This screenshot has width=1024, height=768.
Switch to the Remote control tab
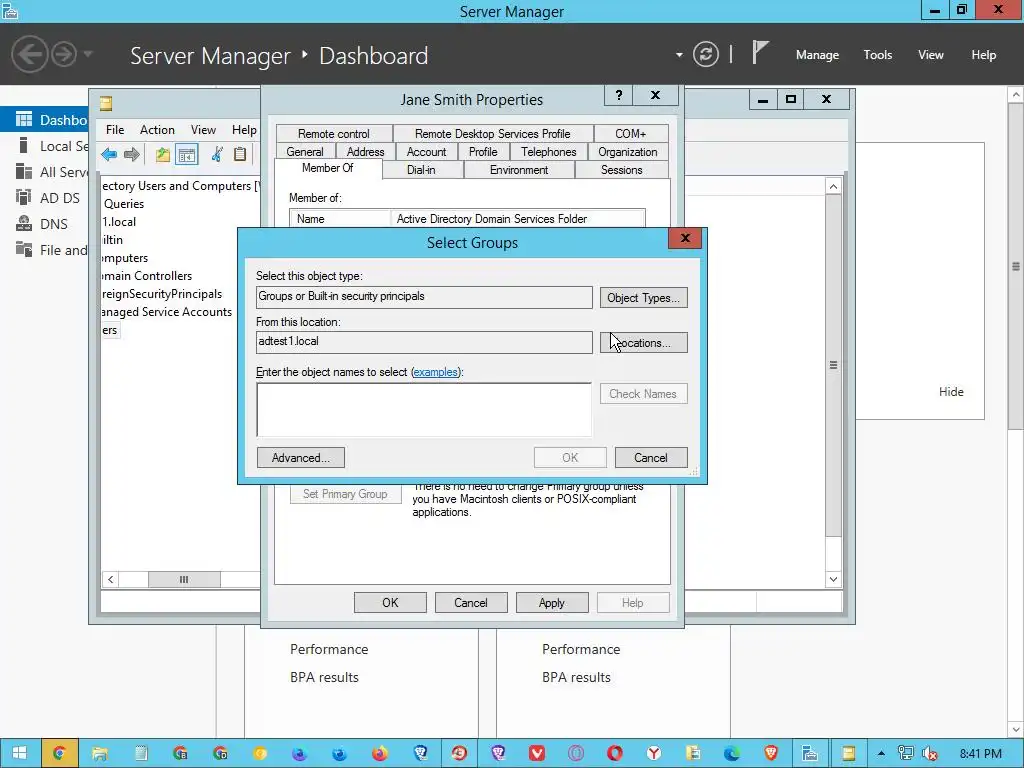pyautogui.click(x=334, y=134)
